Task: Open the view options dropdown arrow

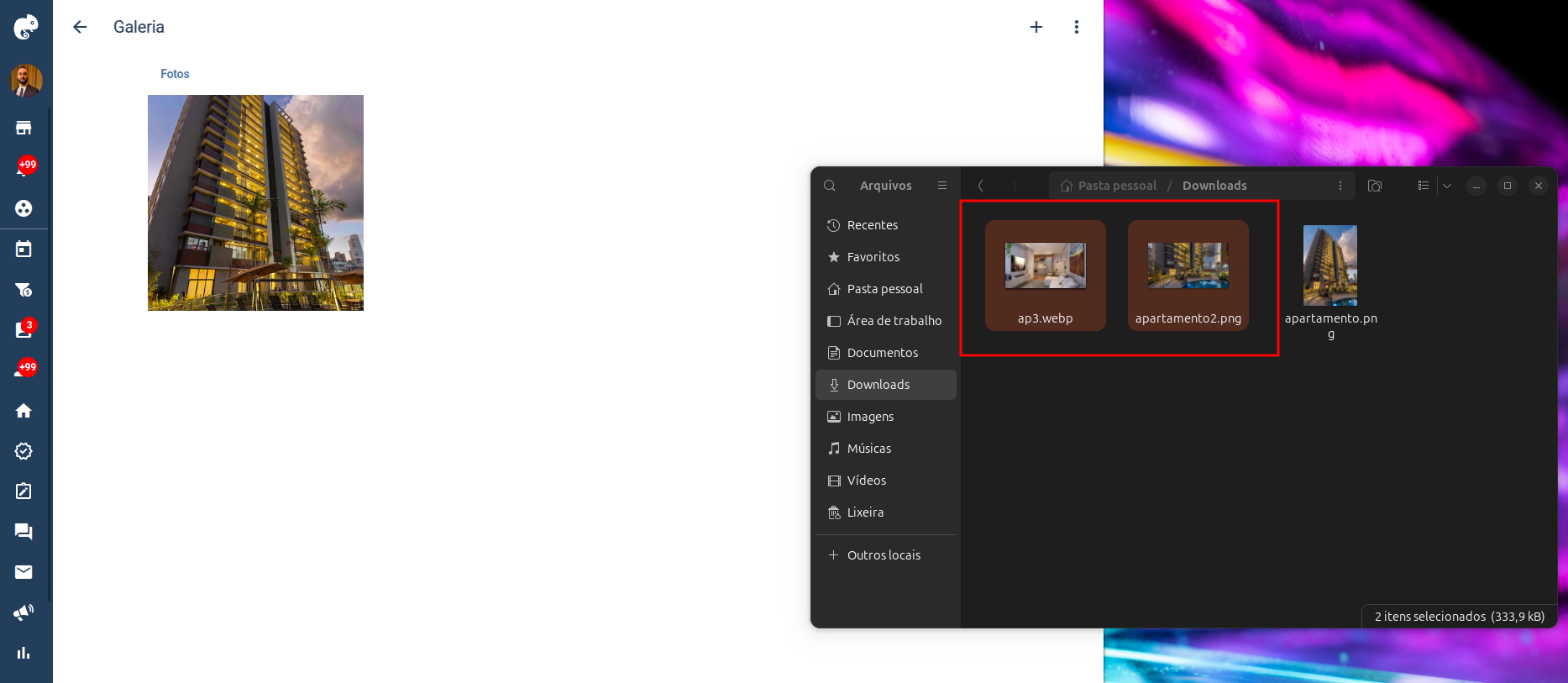Action: (x=1447, y=186)
